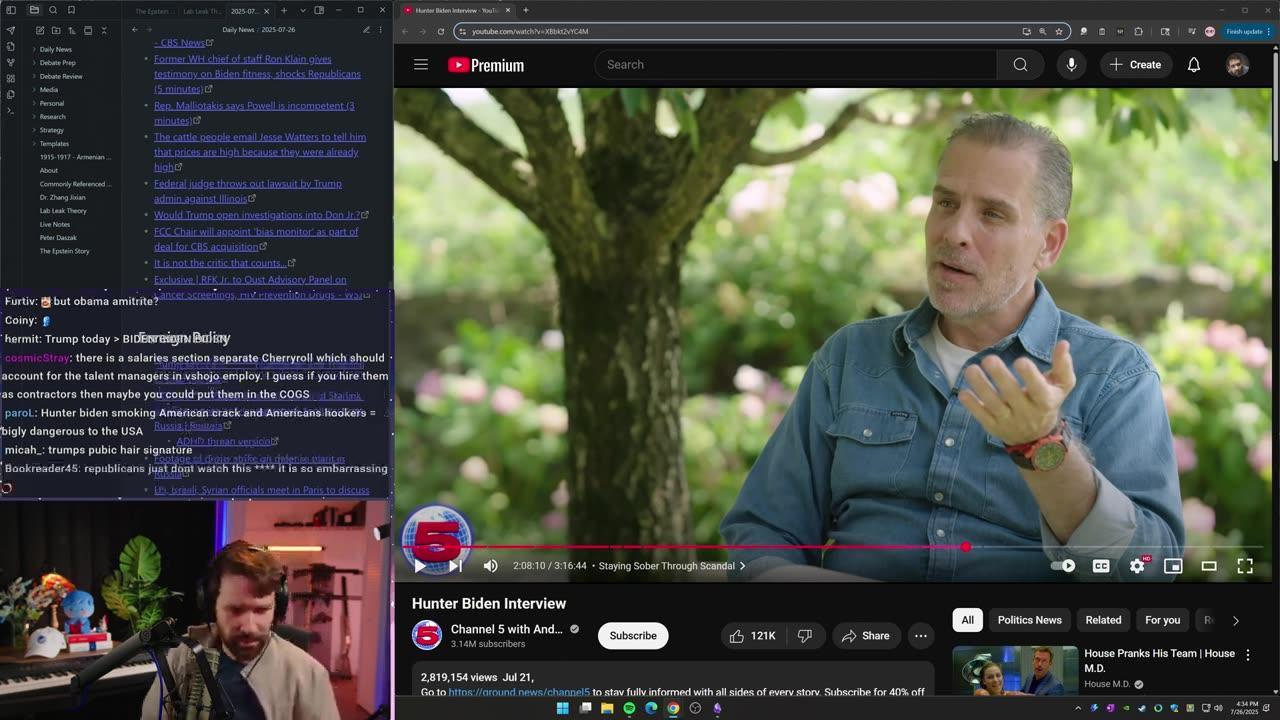
Task: Open The Epstein Story note in explorer
Action: [64, 251]
